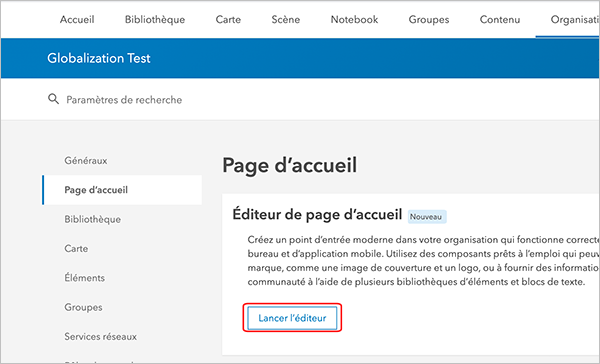
Task: Select Généraux in the settings sidebar
Action: (x=86, y=160)
